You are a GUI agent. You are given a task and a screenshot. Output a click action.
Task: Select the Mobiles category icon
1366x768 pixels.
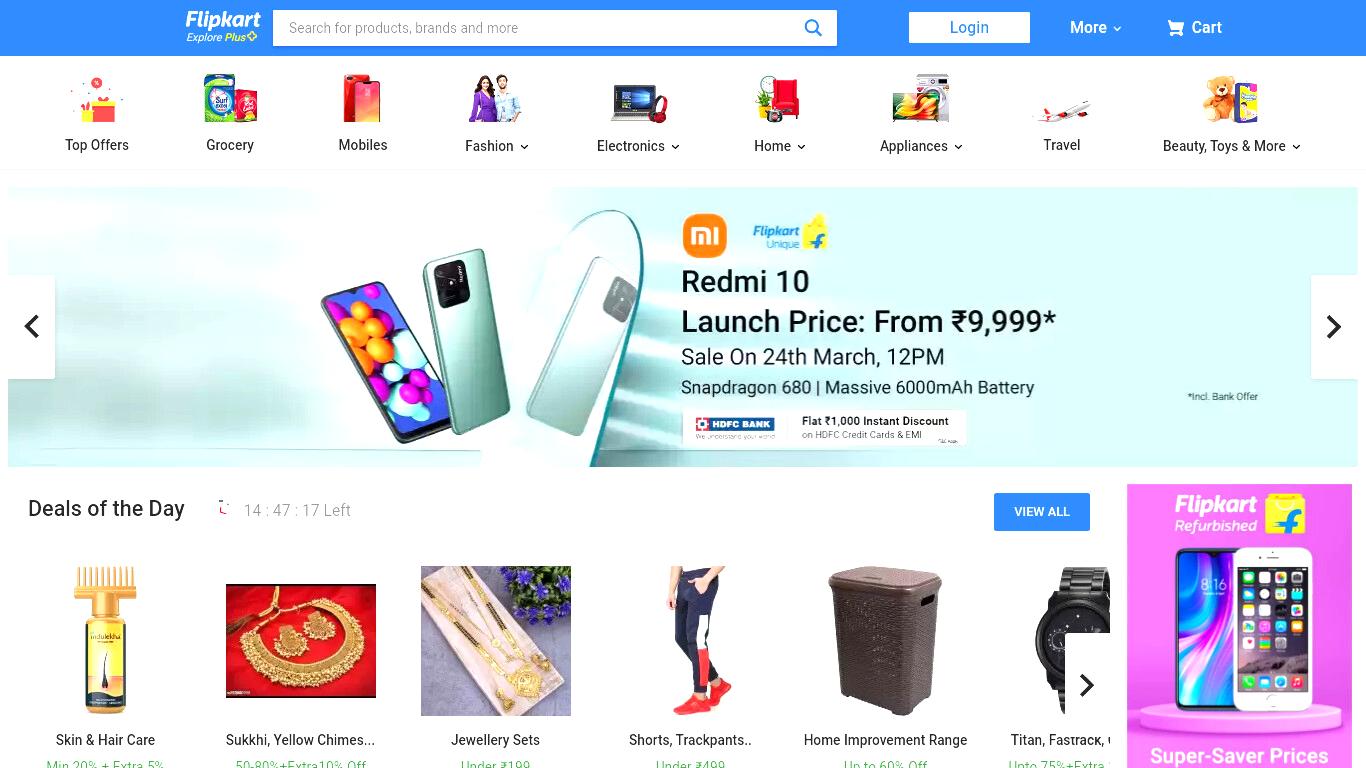362,98
